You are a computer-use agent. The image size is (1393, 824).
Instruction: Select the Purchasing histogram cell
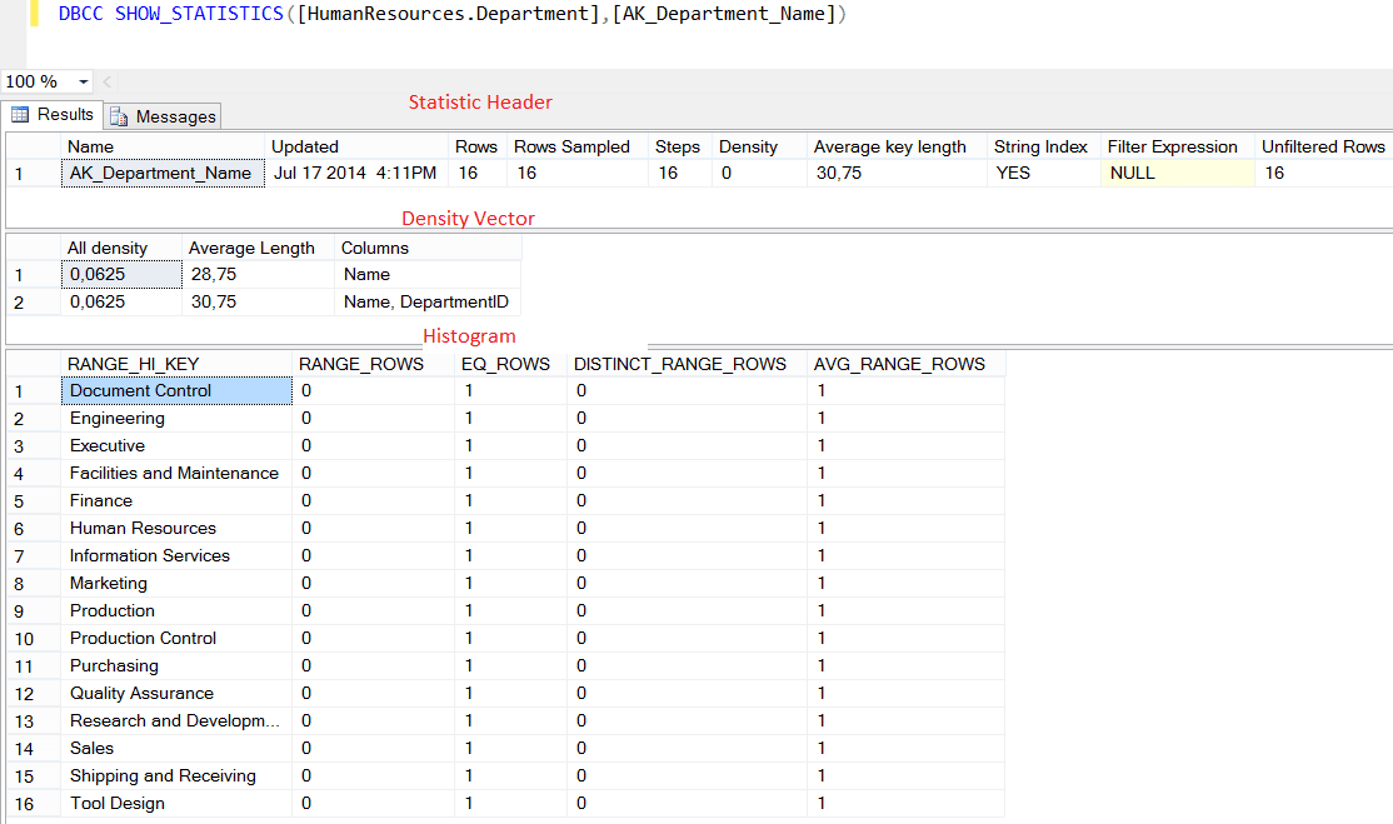coord(177,666)
